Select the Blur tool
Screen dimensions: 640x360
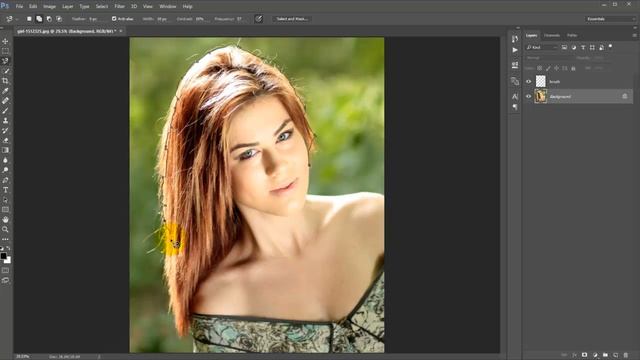5,160
